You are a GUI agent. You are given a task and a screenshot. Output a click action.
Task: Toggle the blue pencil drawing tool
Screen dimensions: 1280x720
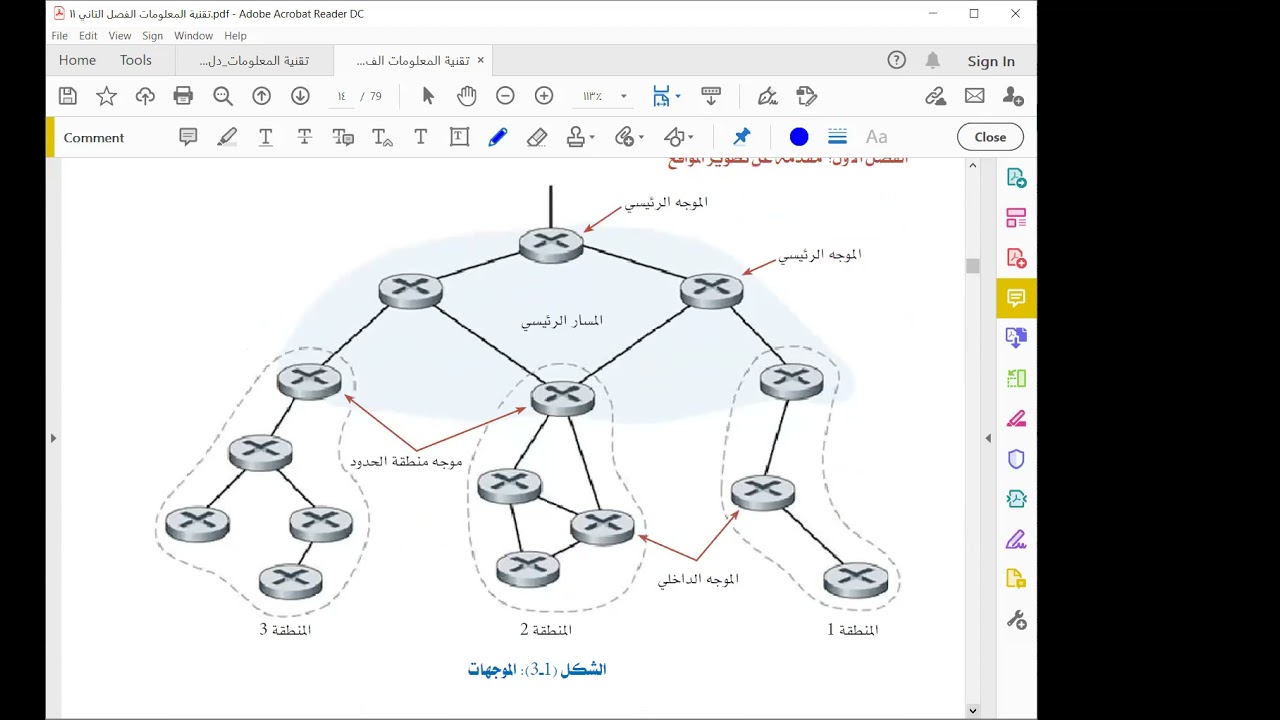pos(498,137)
